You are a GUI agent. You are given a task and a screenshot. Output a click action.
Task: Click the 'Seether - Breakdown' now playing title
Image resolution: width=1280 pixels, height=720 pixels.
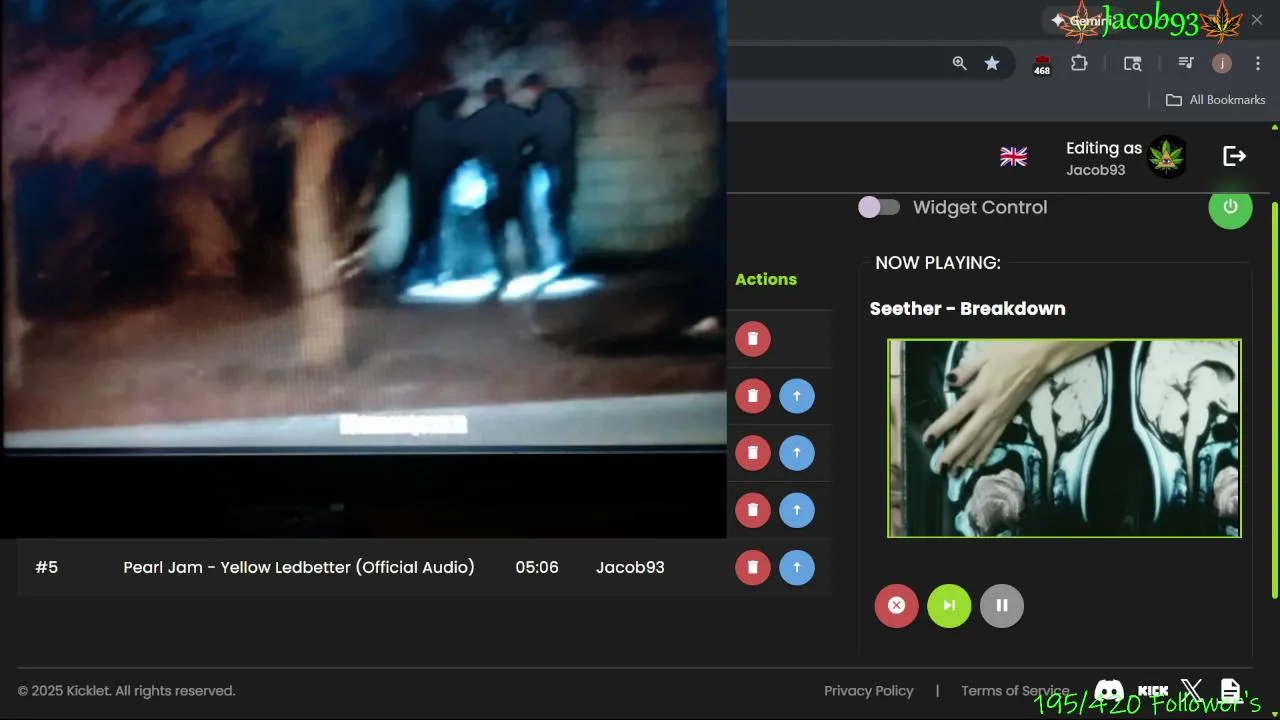coord(967,308)
